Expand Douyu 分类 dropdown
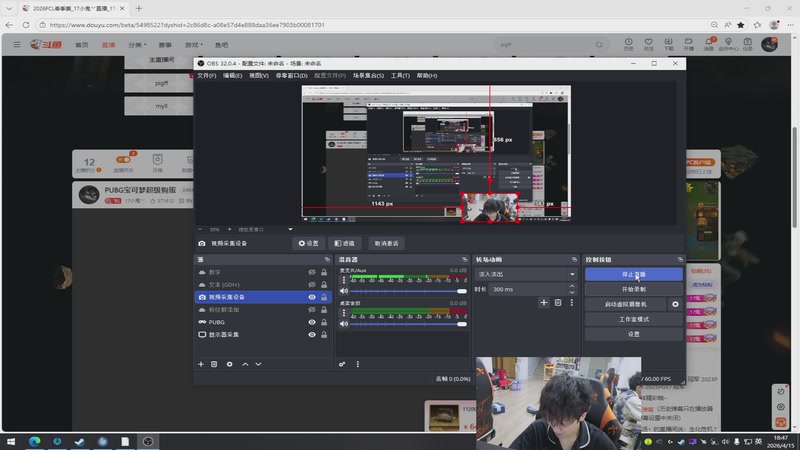Screen dimensions: 800x450 click(137, 45)
